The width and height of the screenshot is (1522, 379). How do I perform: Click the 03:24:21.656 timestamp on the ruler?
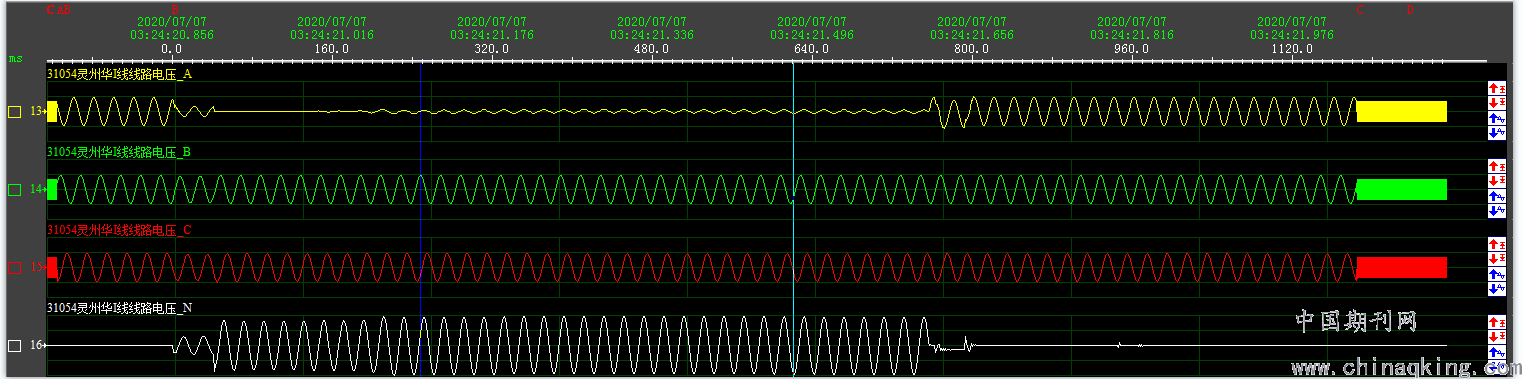click(x=972, y=34)
